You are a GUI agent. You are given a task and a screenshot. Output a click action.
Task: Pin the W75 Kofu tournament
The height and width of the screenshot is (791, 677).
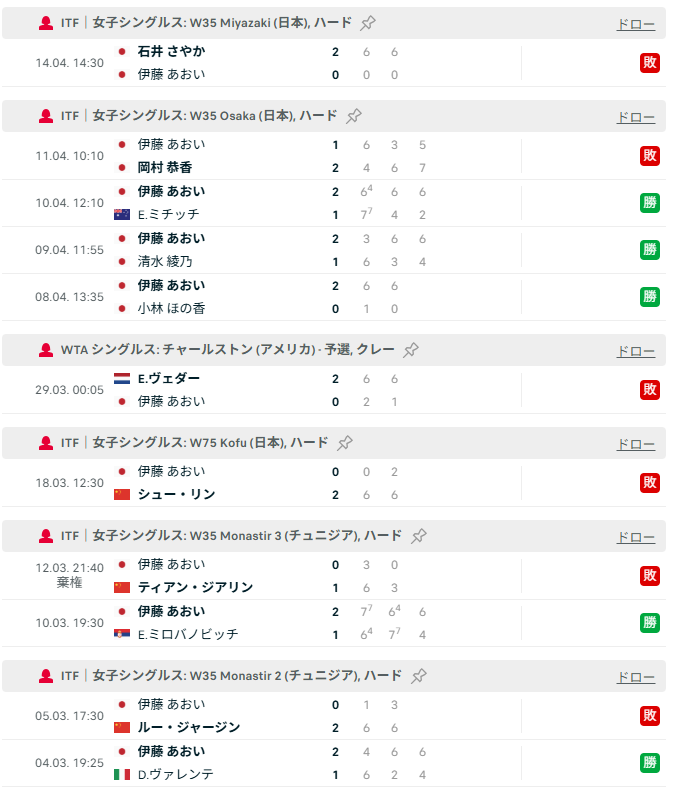(x=345, y=443)
